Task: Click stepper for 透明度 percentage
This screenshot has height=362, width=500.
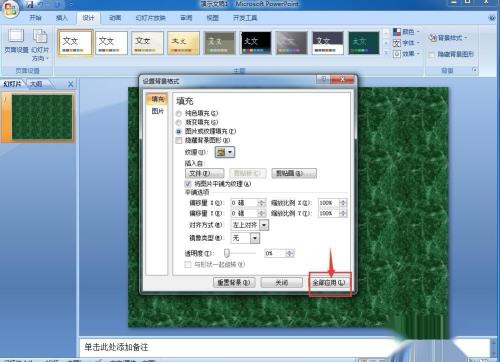Action: [x=290, y=254]
